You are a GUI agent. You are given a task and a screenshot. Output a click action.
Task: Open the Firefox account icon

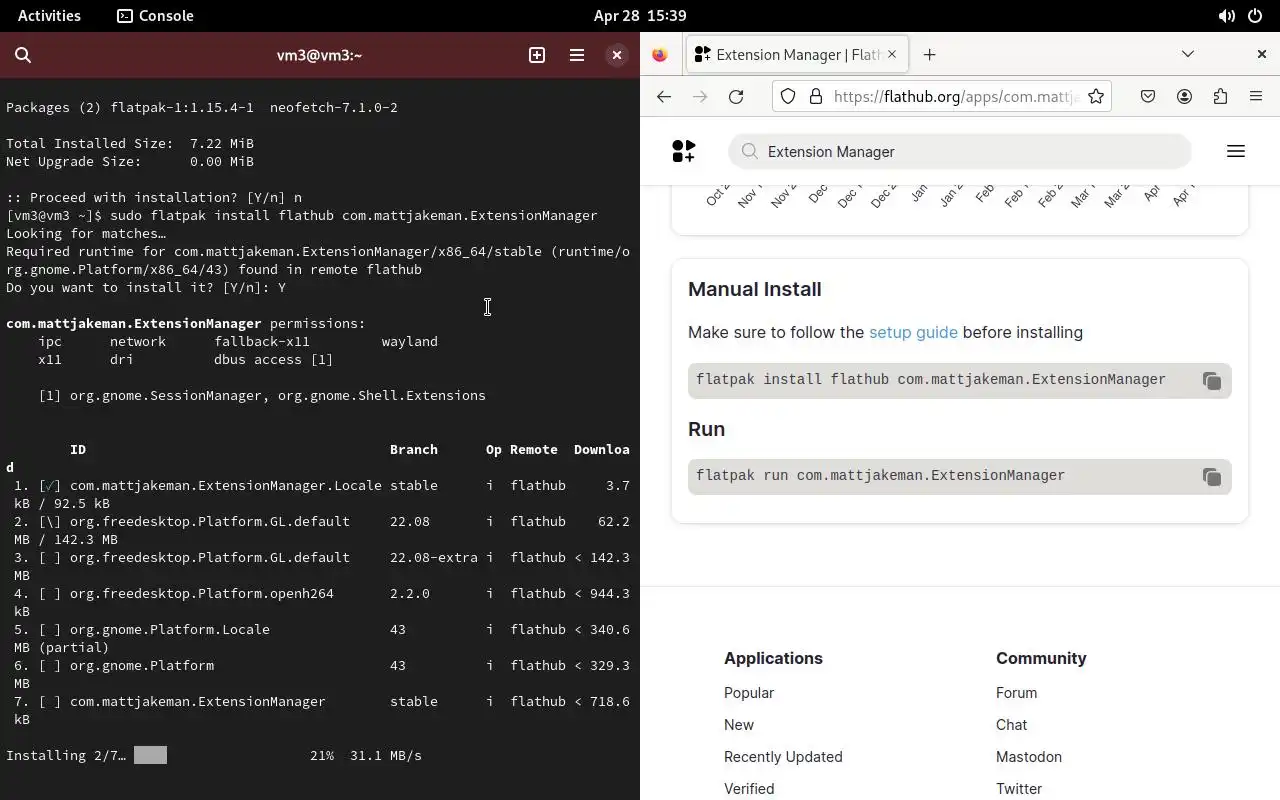click(x=1184, y=96)
